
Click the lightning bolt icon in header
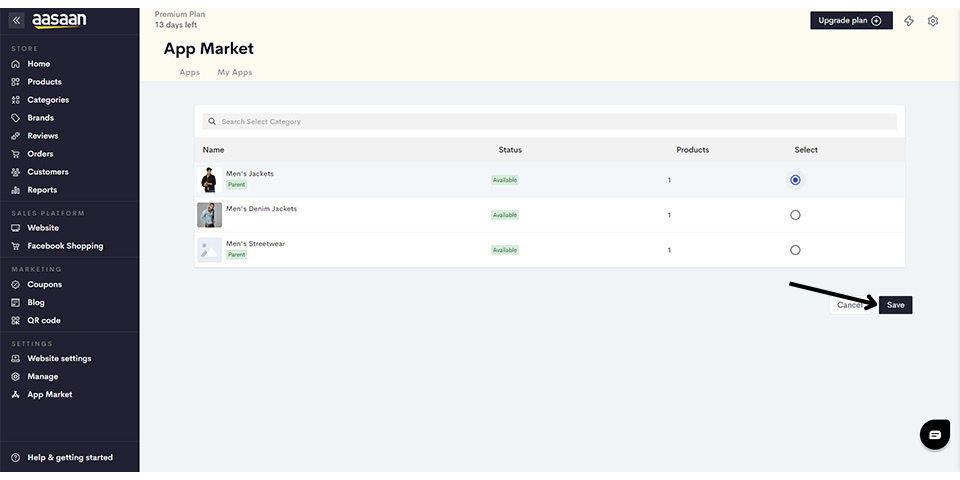909,21
